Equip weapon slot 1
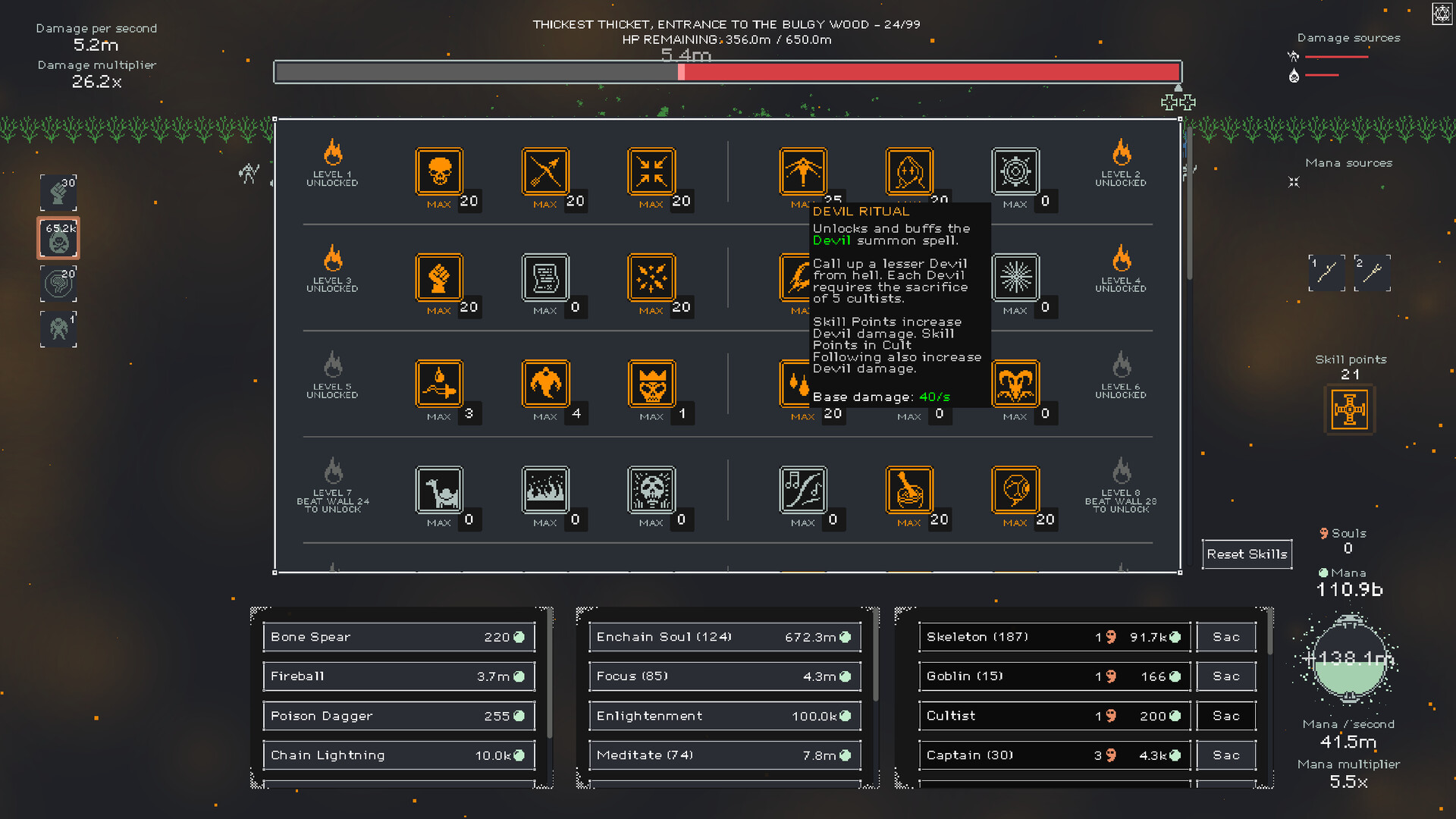 (x=1326, y=273)
